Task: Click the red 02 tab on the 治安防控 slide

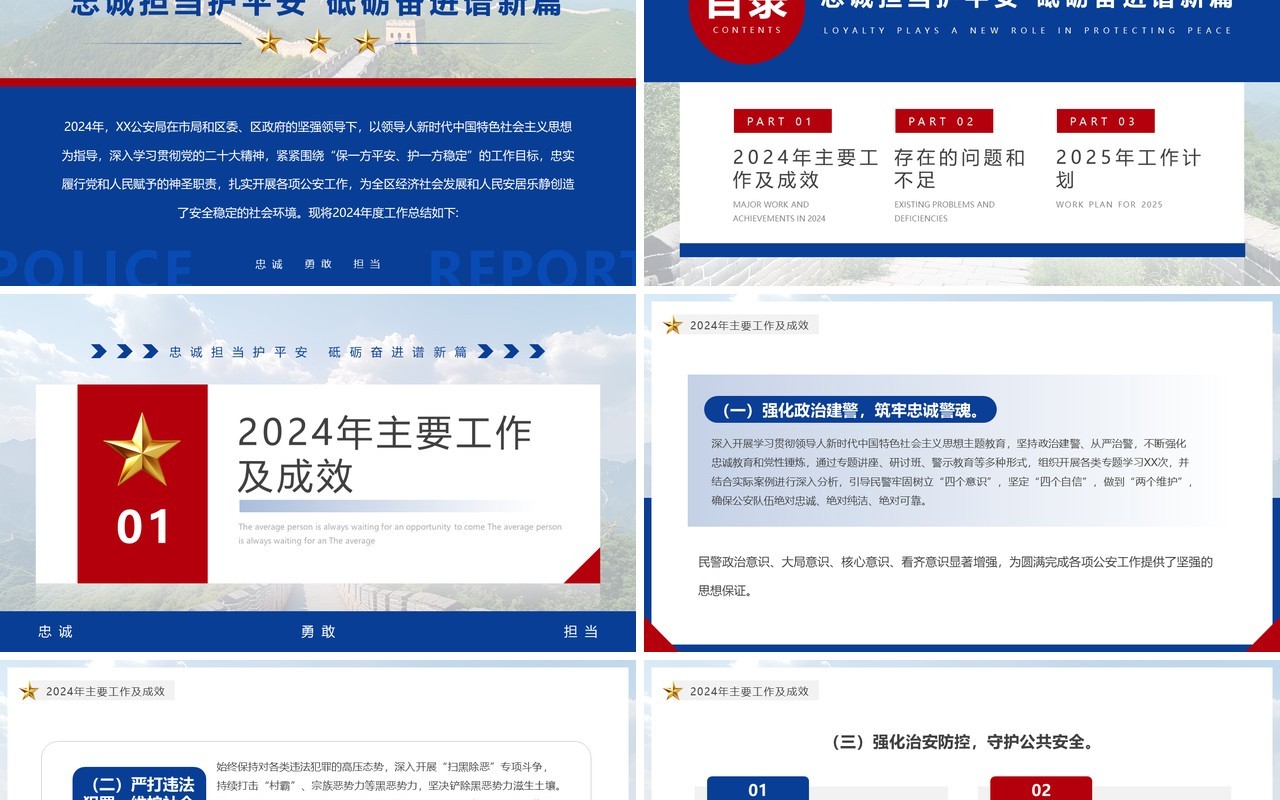Action: tap(1041, 788)
